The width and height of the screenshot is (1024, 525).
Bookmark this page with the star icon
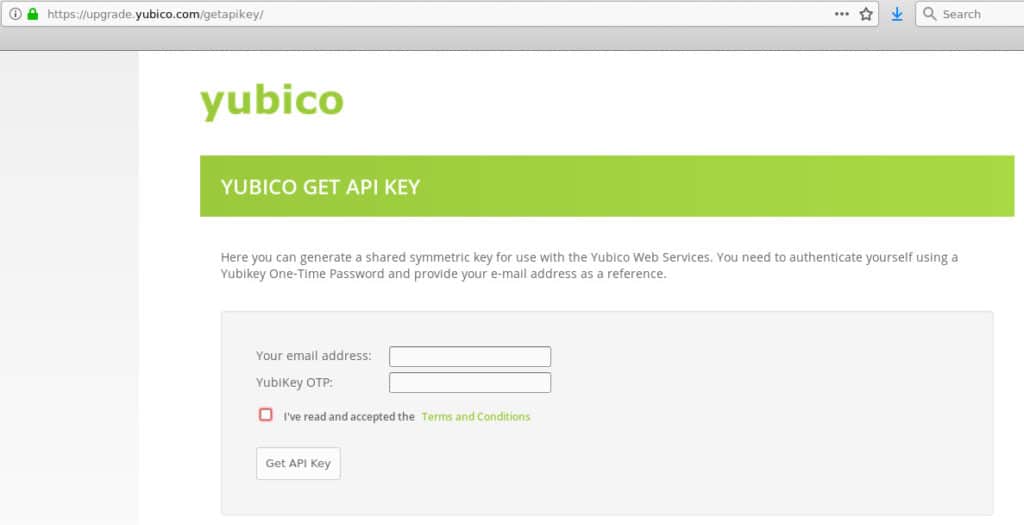866,14
